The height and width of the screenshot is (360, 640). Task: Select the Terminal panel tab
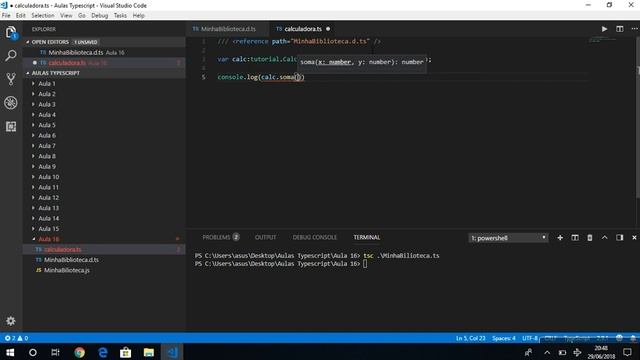coord(367,237)
